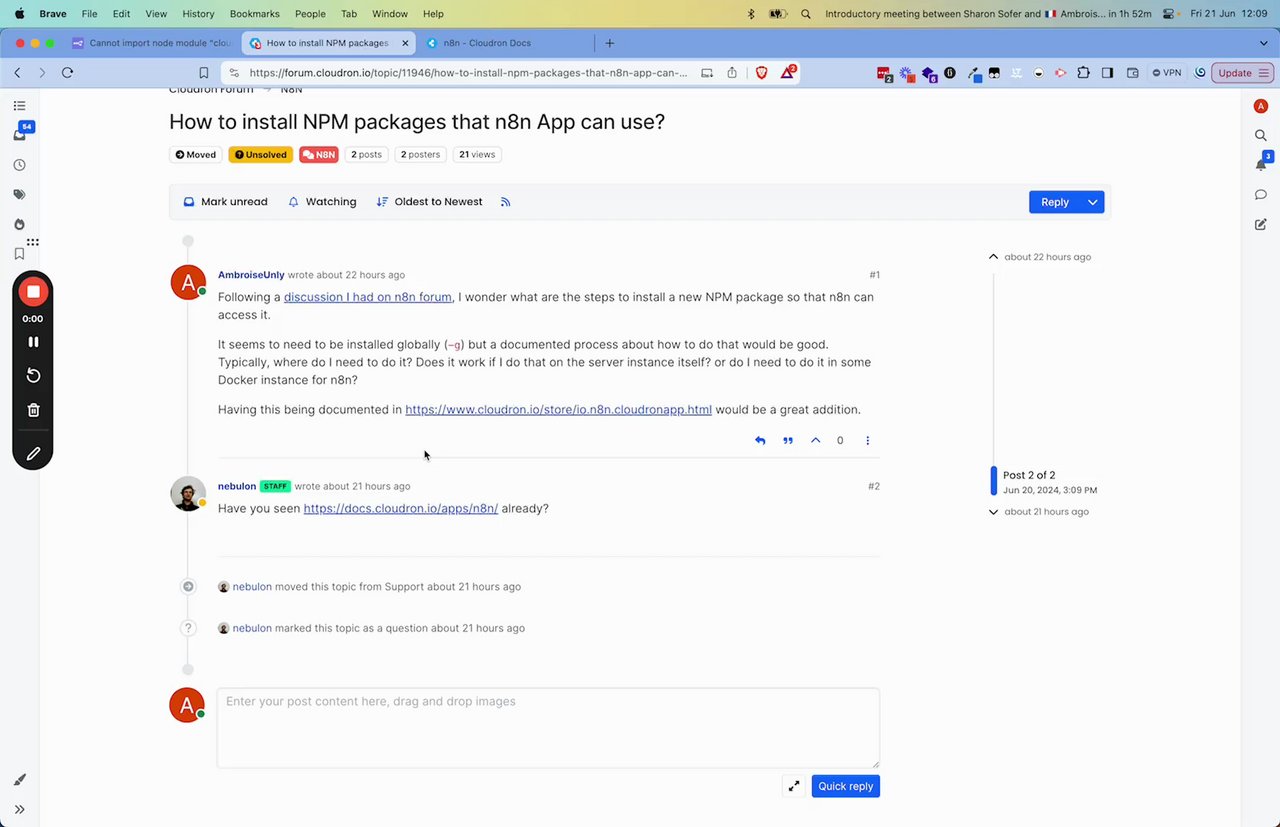Click the forum URL address bar

coord(468,73)
